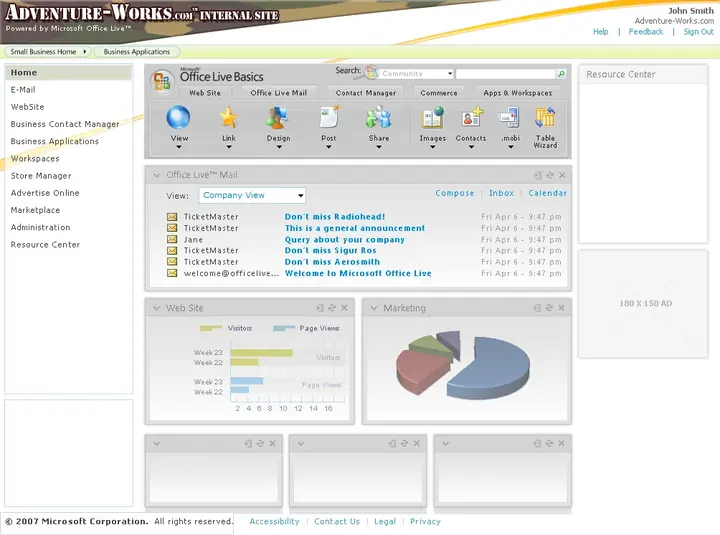This screenshot has width=720, height=535.
Task: Click the Visitors legend swatch
Action: click(211, 328)
